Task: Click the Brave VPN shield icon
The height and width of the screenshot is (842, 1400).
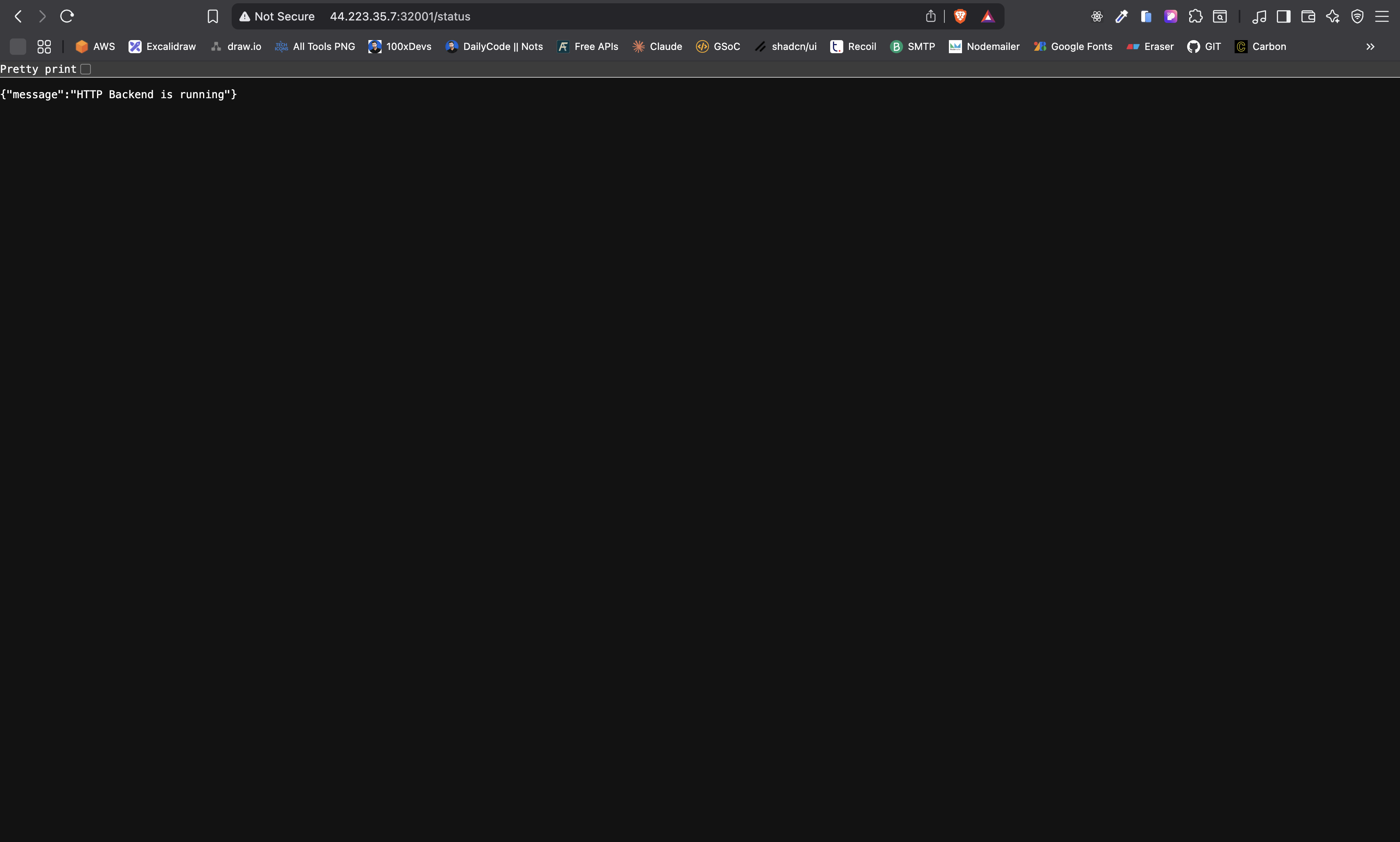Action: 1357,16
